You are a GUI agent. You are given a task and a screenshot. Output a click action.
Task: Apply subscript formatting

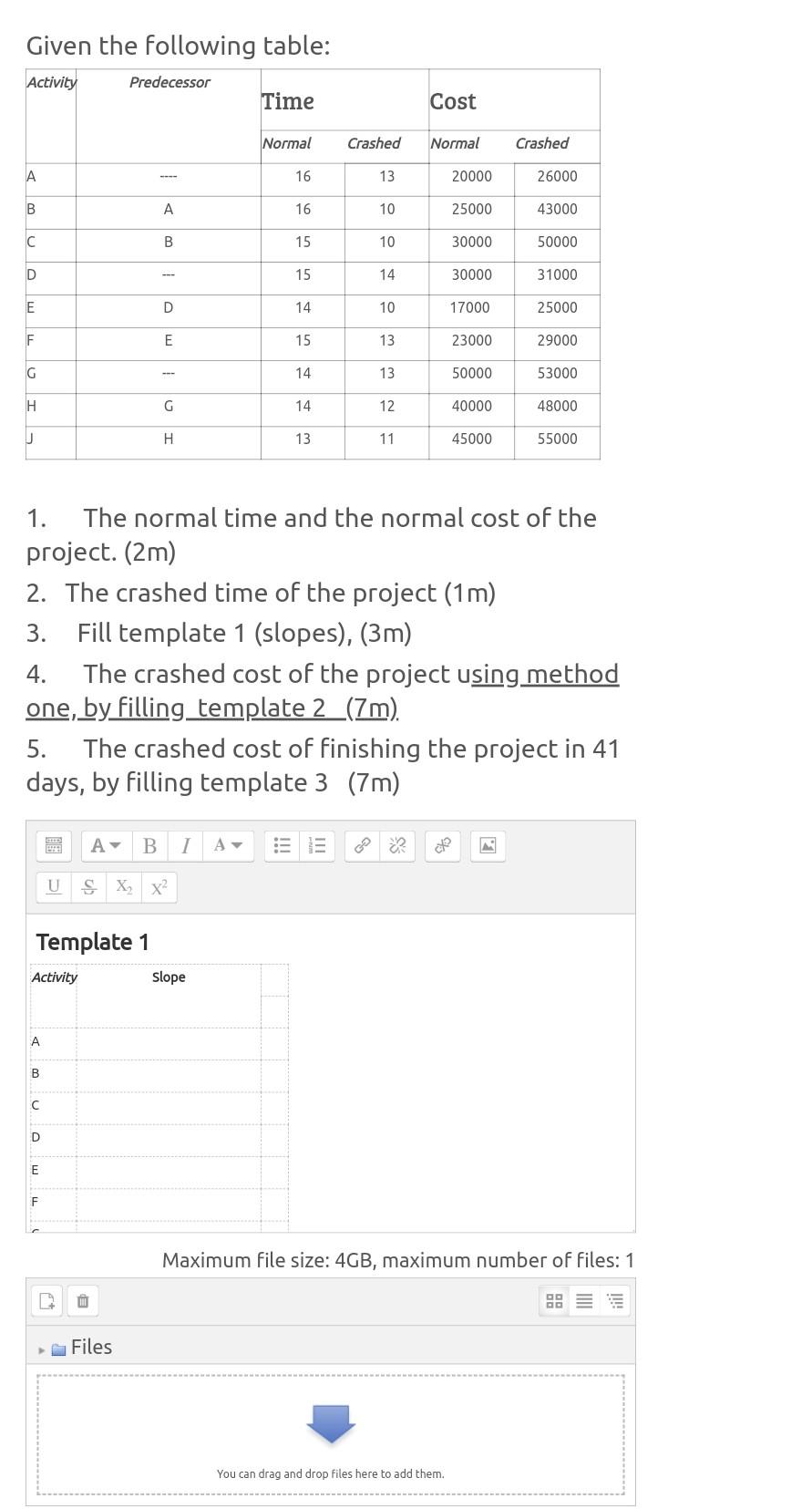(123, 886)
